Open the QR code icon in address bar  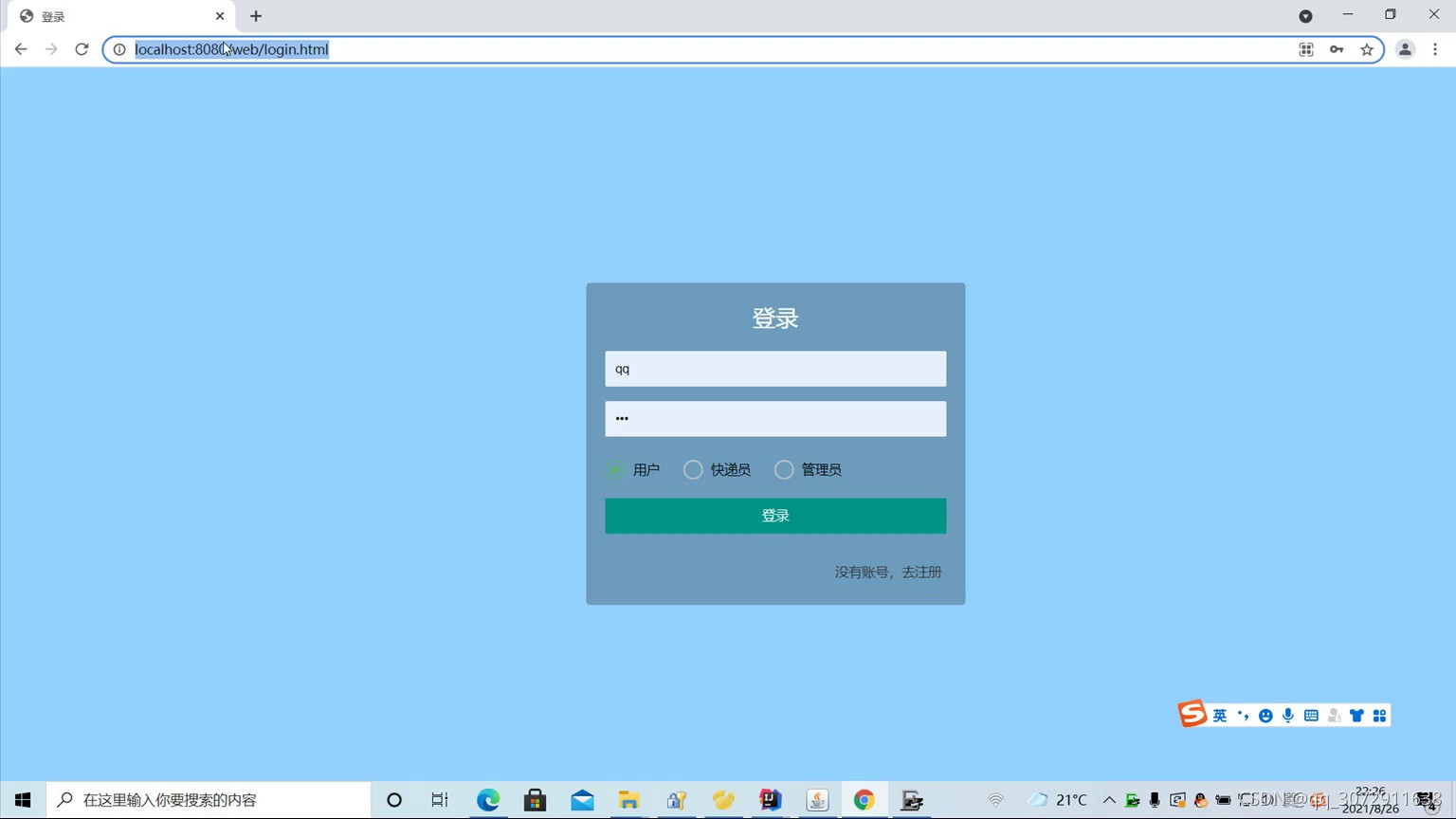click(x=1306, y=49)
